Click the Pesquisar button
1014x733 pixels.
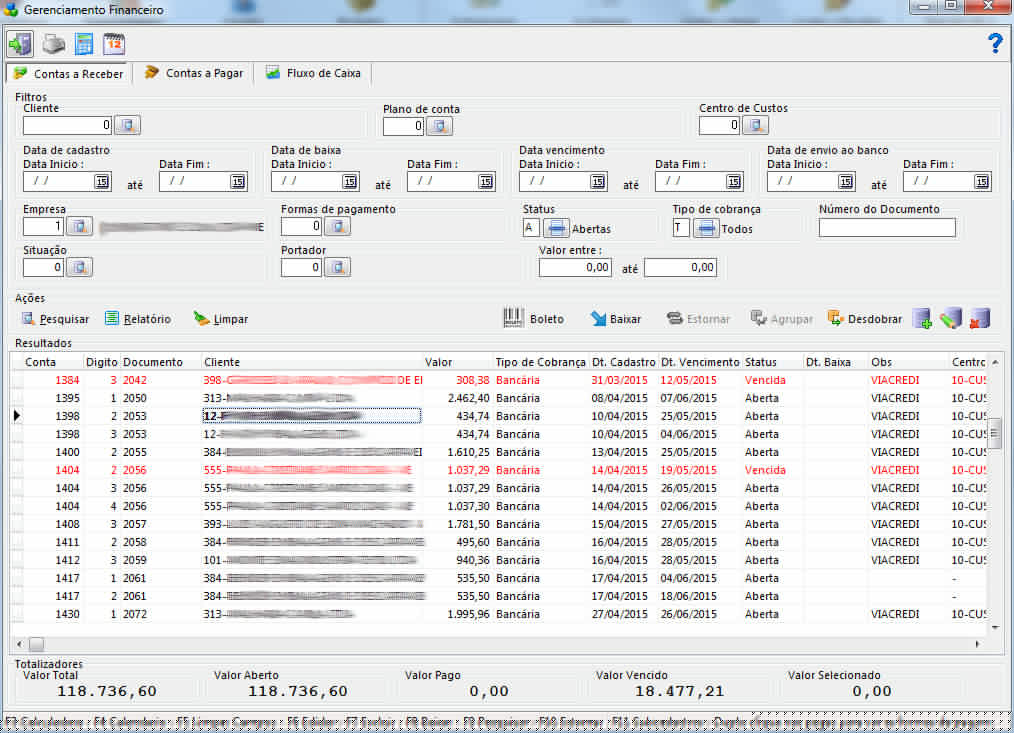[56, 319]
